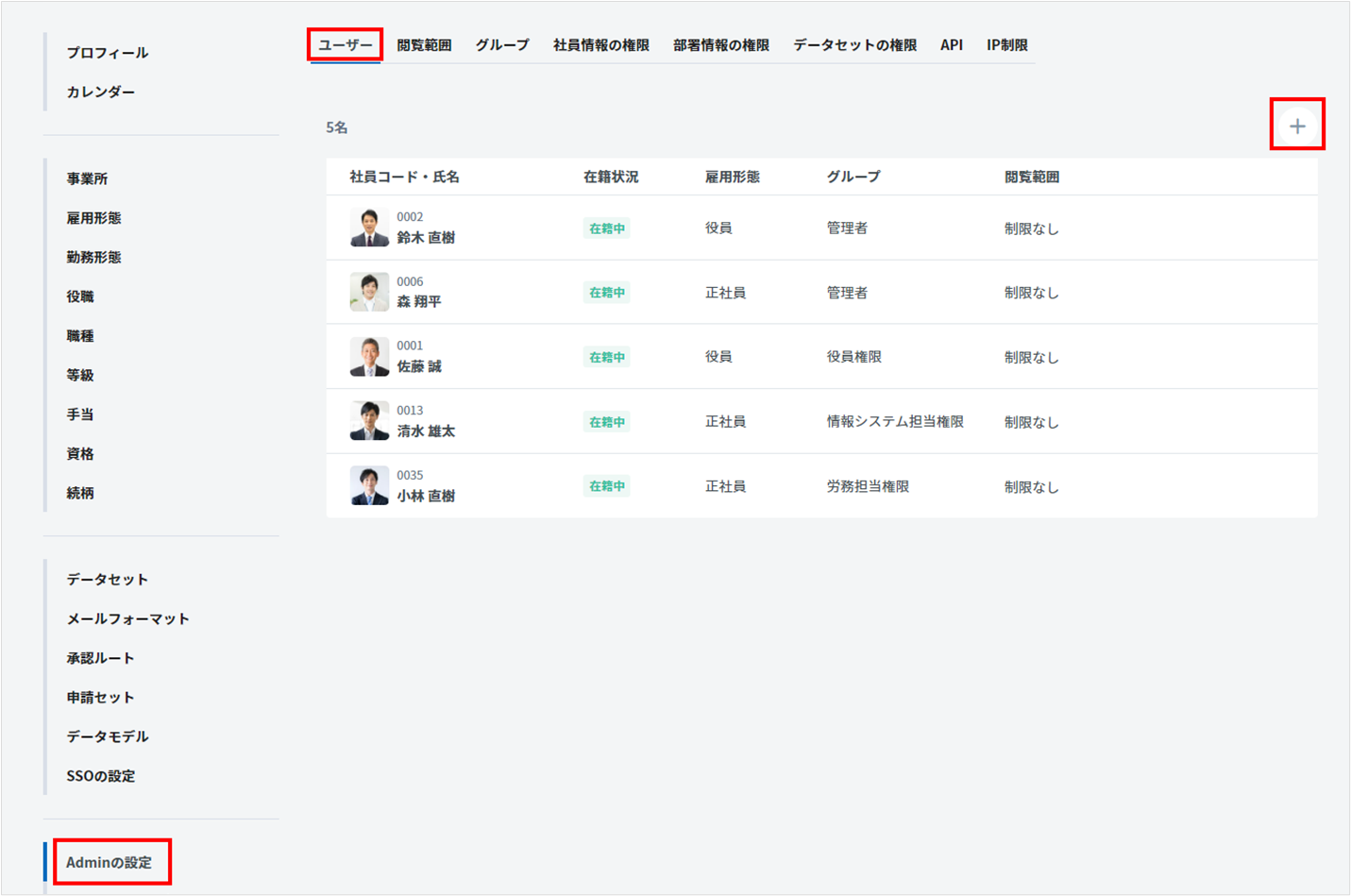Open SSOの設定 in the sidebar

(100, 776)
